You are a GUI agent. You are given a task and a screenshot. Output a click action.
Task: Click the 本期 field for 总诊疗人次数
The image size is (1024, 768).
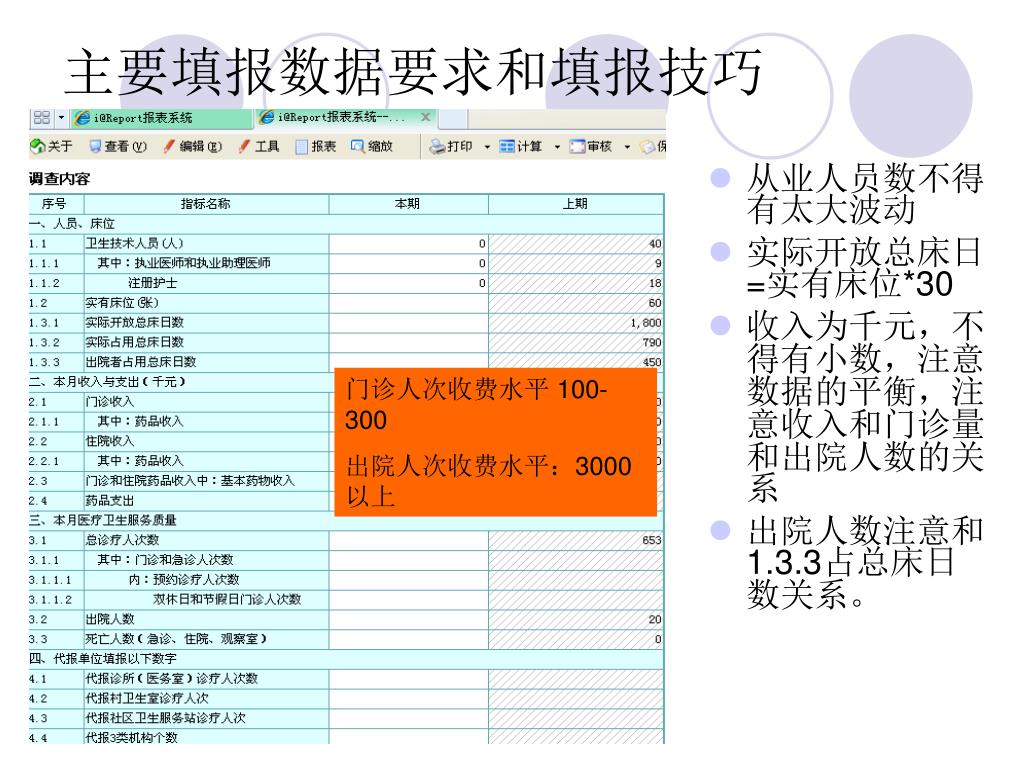(409, 540)
